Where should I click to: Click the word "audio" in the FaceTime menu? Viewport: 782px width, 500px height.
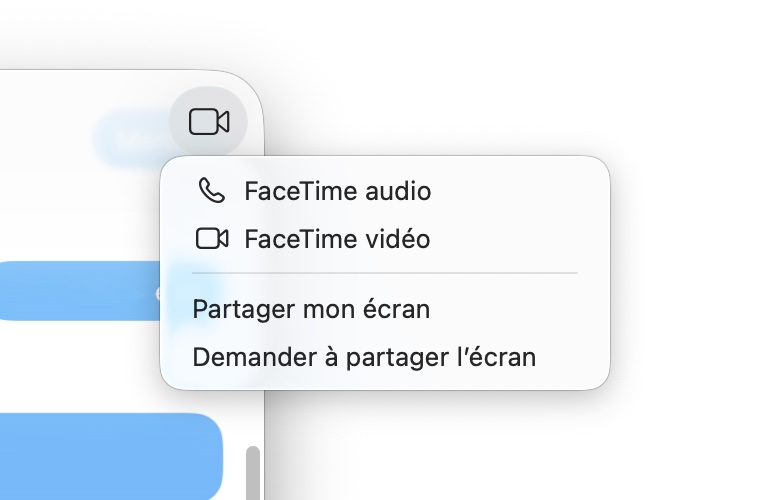(397, 190)
